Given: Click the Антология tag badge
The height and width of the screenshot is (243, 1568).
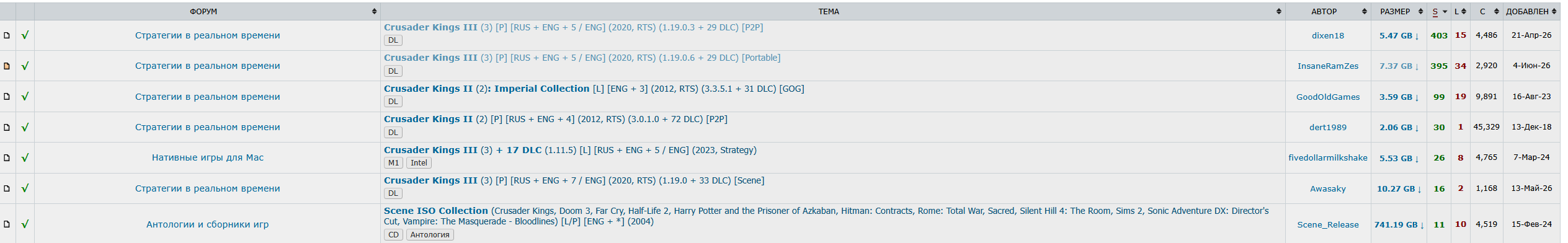Looking at the screenshot, I should (x=430, y=235).
